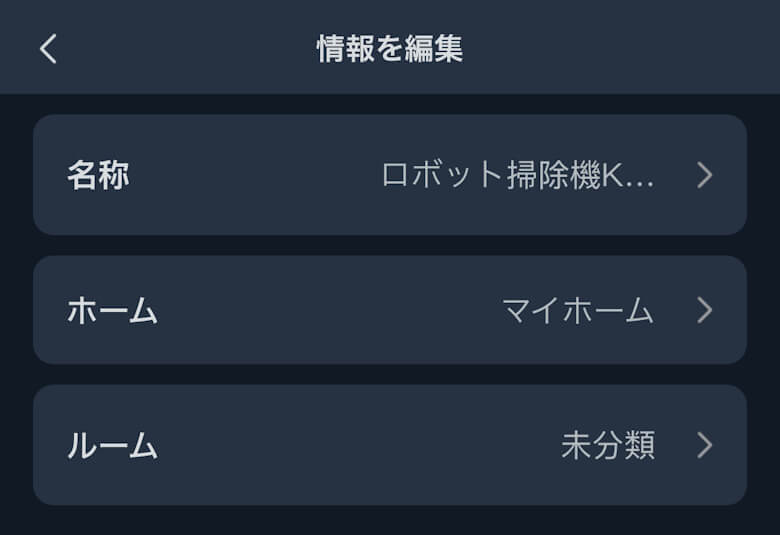Open the 名称 setting label
The image size is (780, 535).
click(98, 176)
